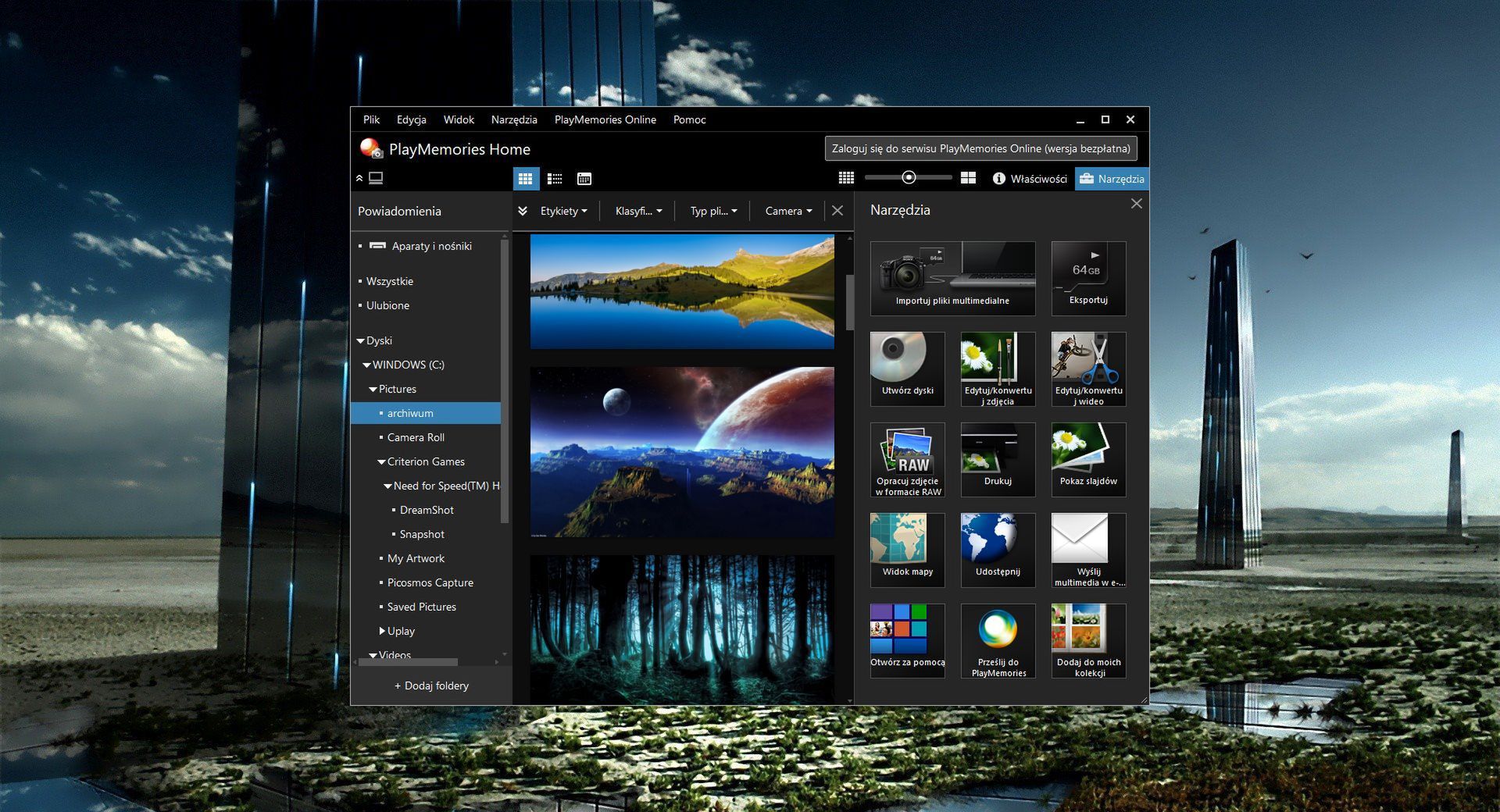Adjust the thumbnail size slider

[909, 178]
